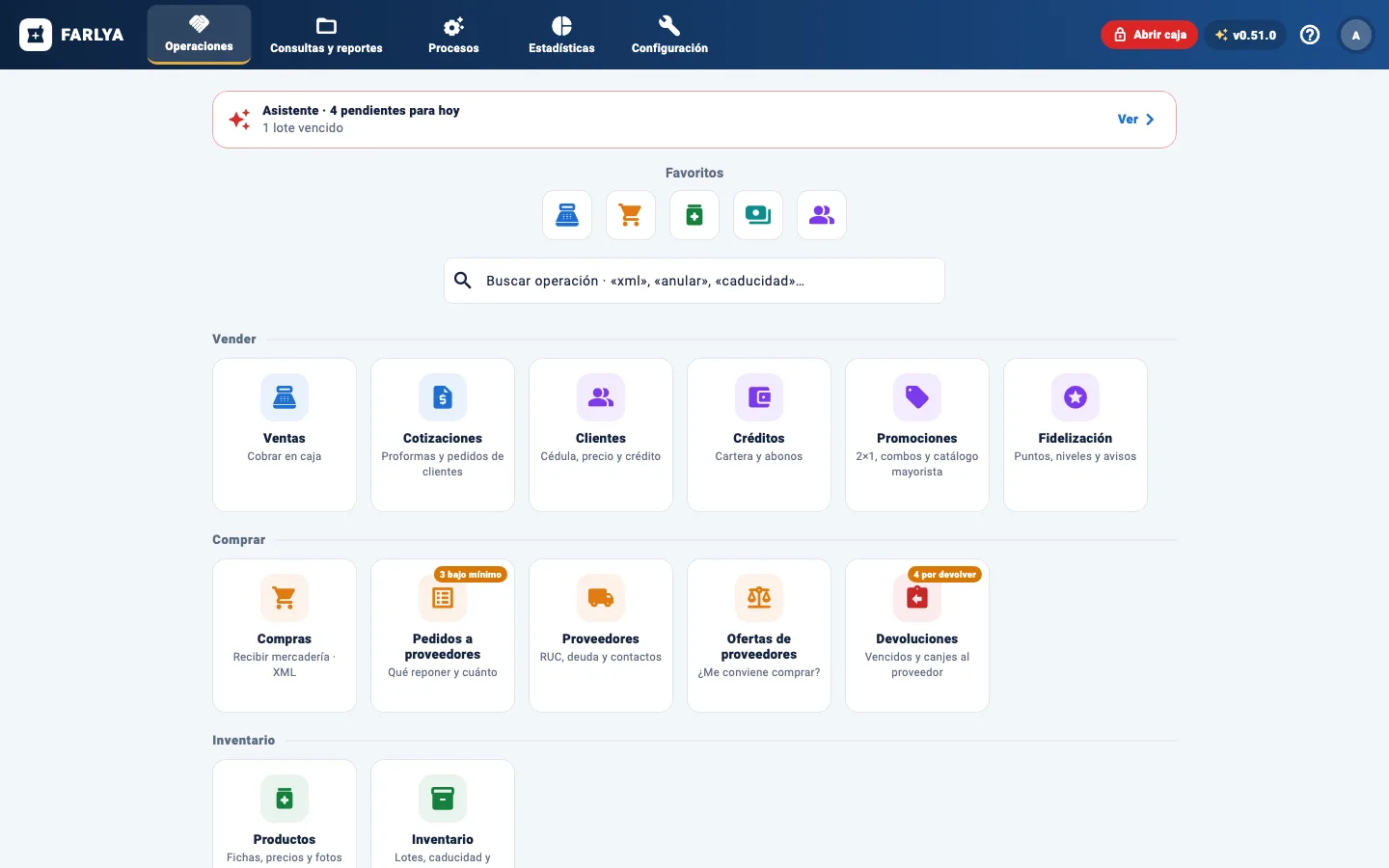Viewport: 1389px width, 868px height.
Task: Click the FARLYA logo
Action: click(71, 35)
